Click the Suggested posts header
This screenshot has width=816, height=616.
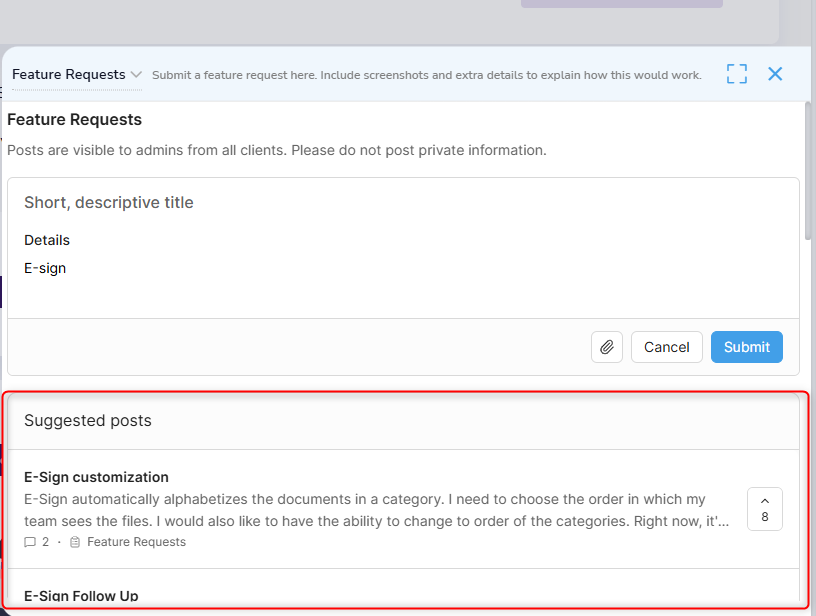pos(88,421)
